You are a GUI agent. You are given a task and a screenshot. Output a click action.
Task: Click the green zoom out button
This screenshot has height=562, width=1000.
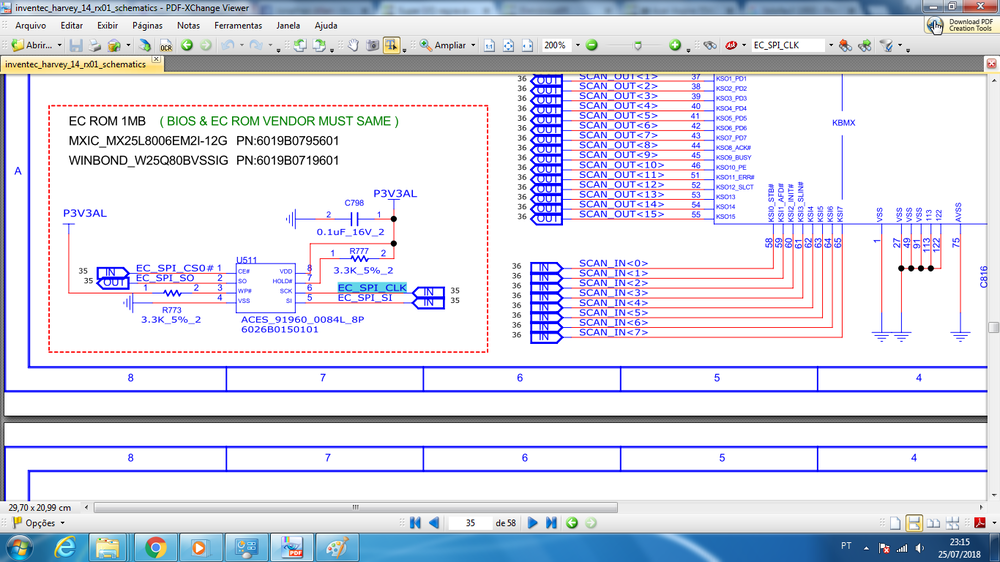[x=592, y=46]
